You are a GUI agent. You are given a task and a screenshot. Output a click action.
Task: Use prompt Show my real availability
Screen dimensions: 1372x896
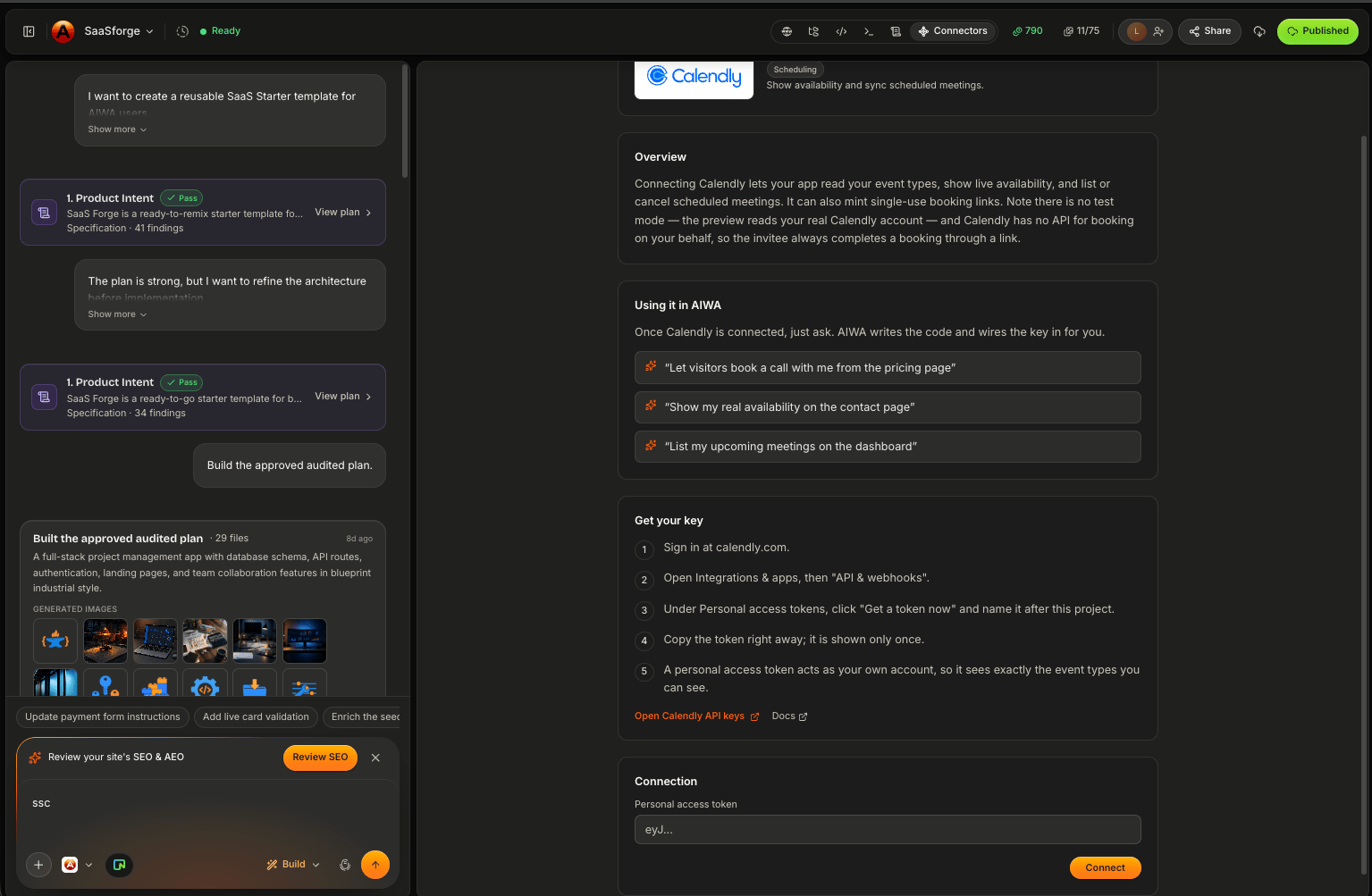tap(888, 407)
